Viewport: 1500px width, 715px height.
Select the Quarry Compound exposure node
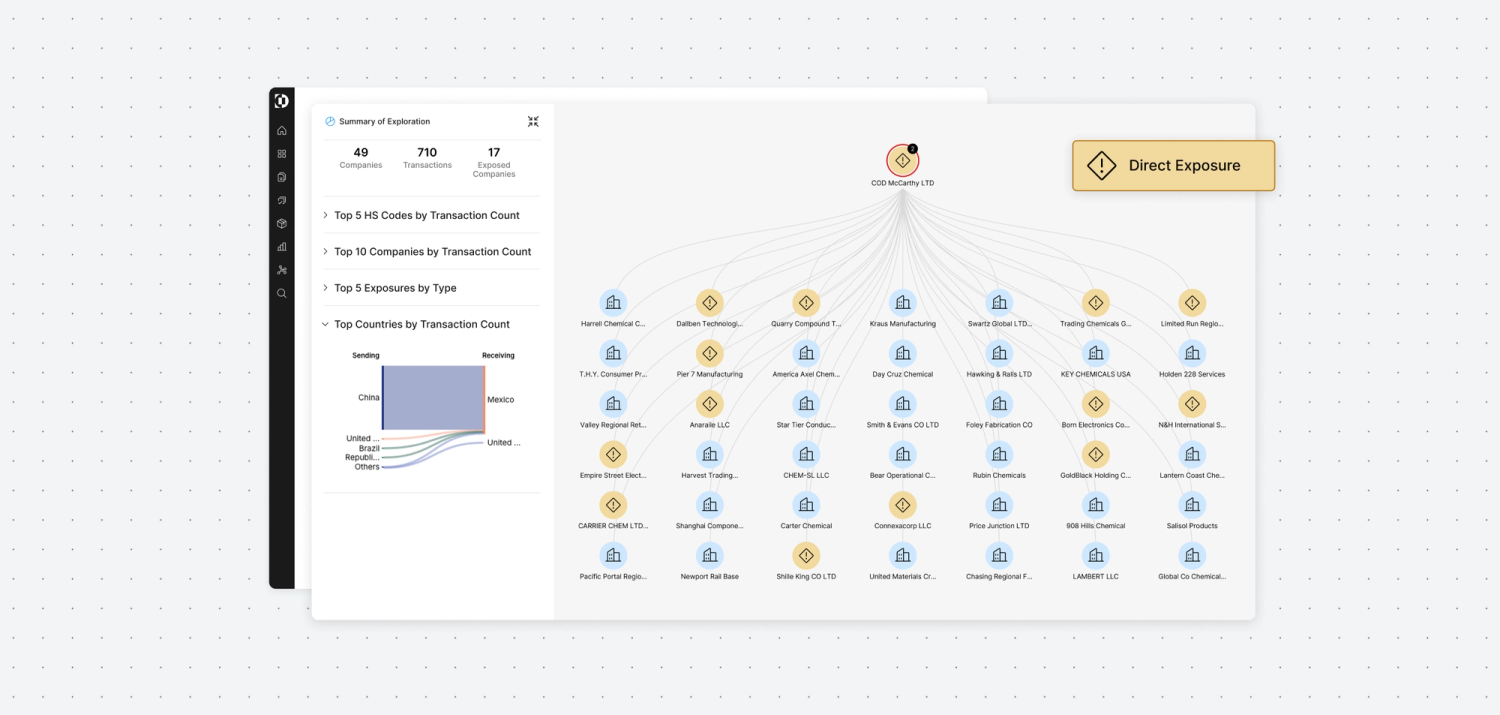click(806, 303)
